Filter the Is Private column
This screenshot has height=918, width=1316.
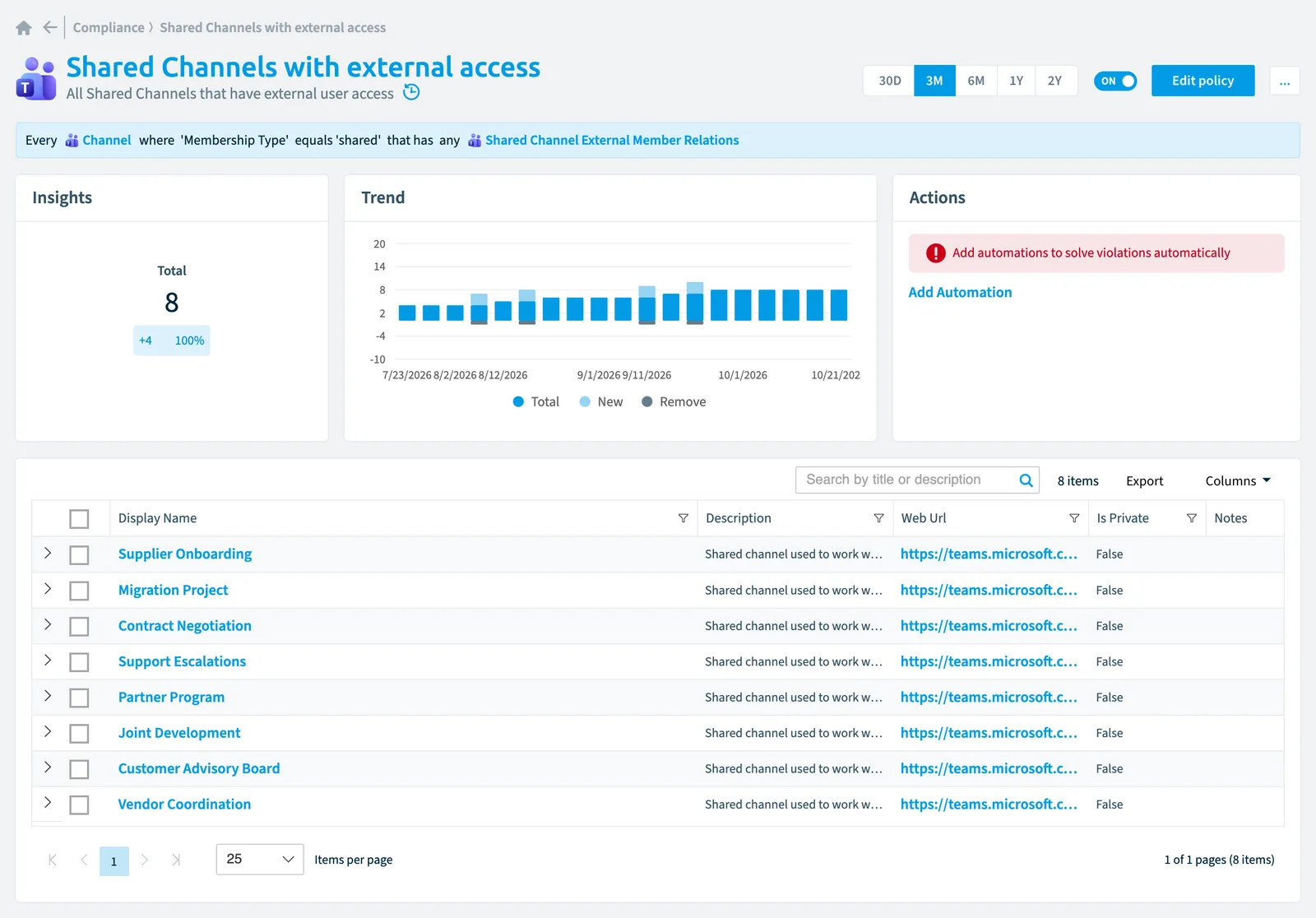[x=1191, y=518]
